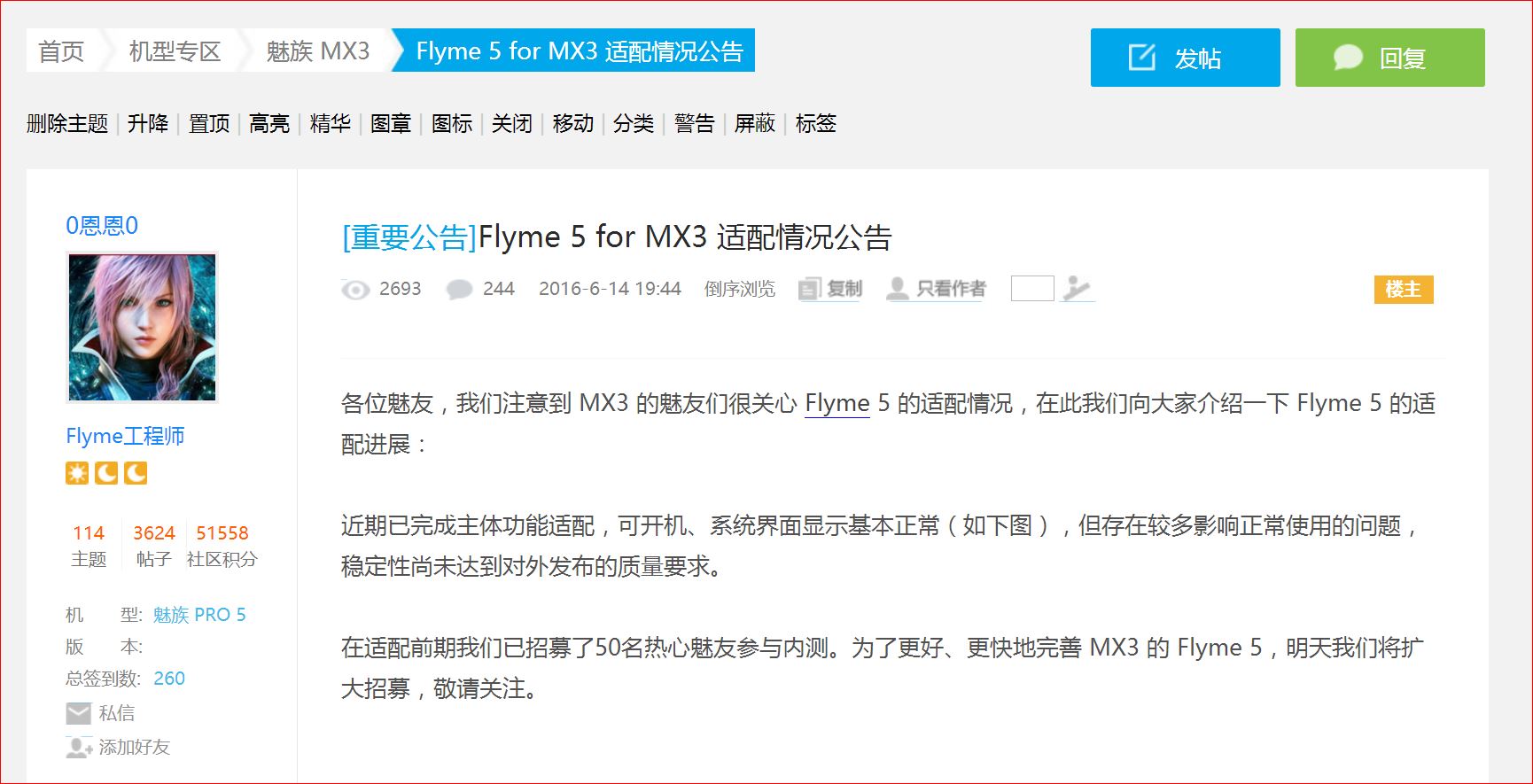Click the [重要公告] category tag
The width and height of the screenshot is (1533, 784).
(x=409, y=237)
